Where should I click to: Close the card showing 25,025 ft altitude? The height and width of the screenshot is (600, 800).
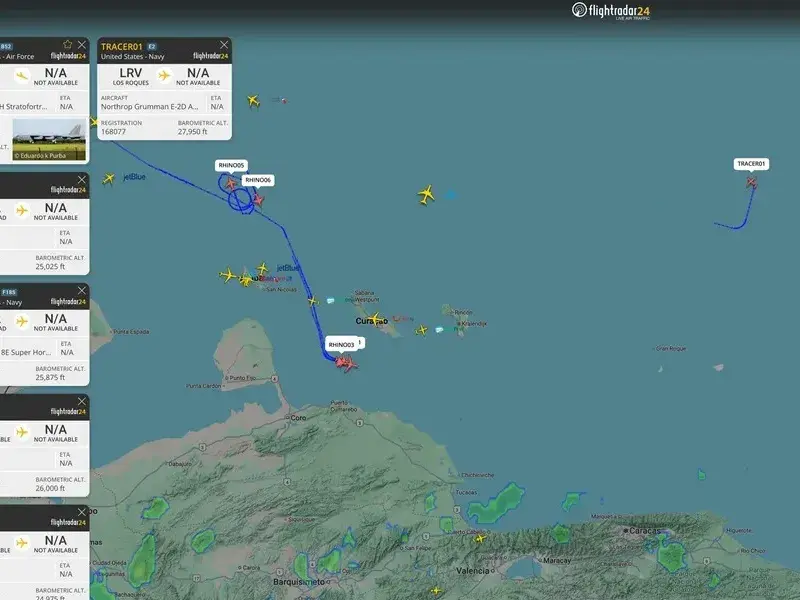tap(82, 180)
